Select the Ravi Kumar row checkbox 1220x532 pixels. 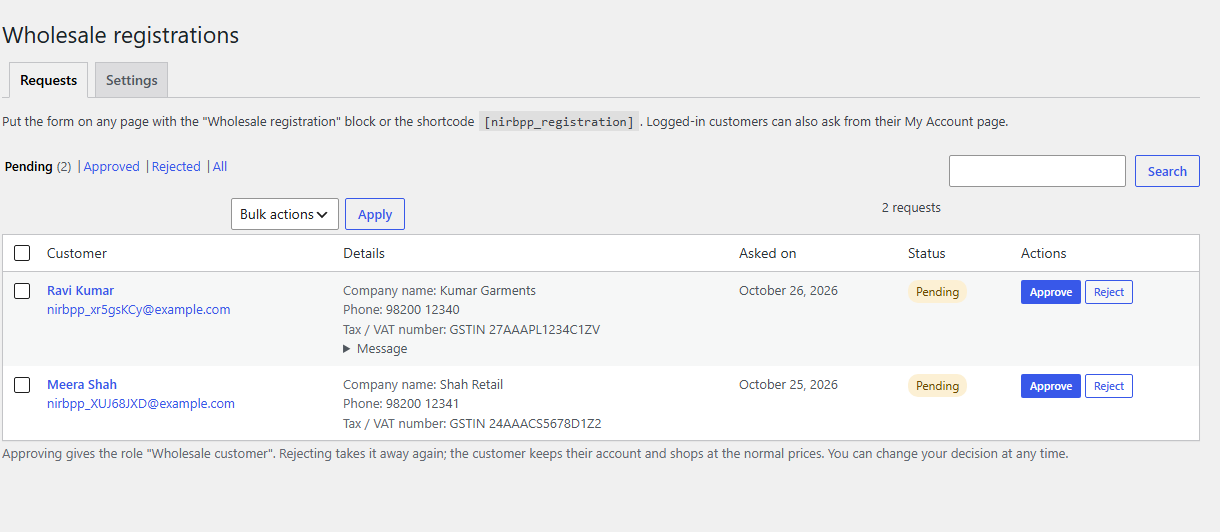point(22,291)
